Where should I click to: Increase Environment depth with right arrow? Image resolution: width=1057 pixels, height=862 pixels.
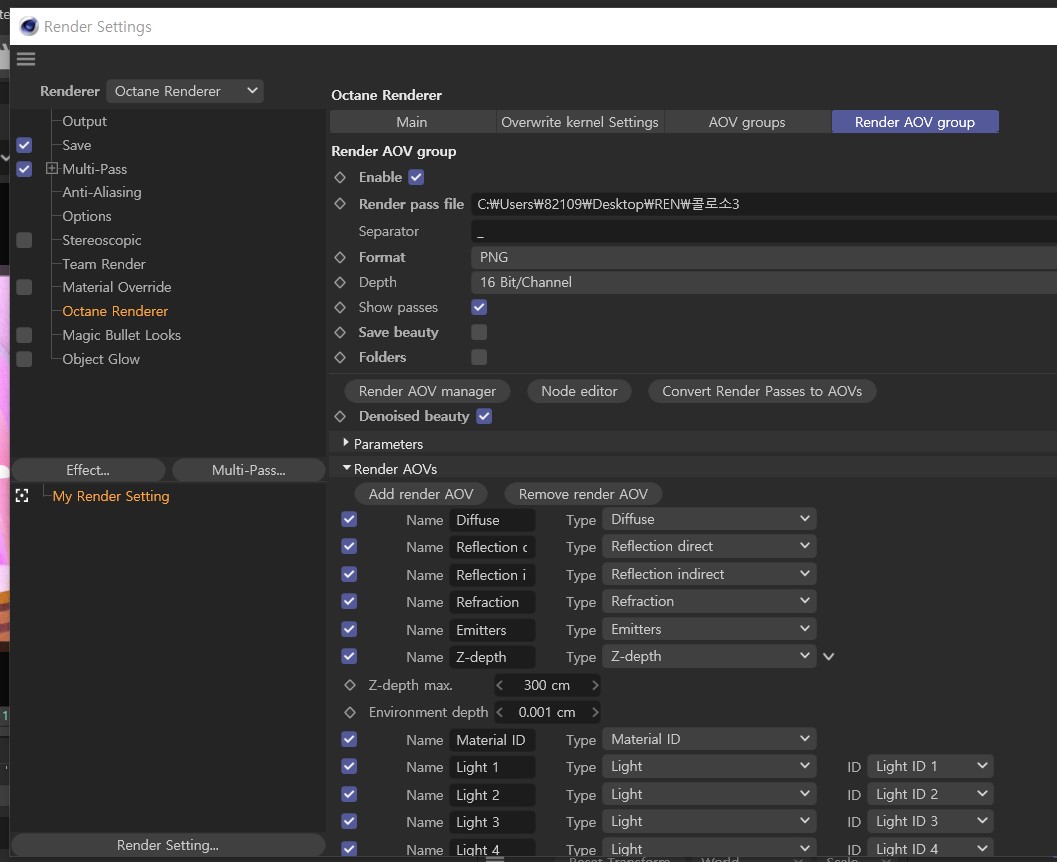[x=595, y=712]
